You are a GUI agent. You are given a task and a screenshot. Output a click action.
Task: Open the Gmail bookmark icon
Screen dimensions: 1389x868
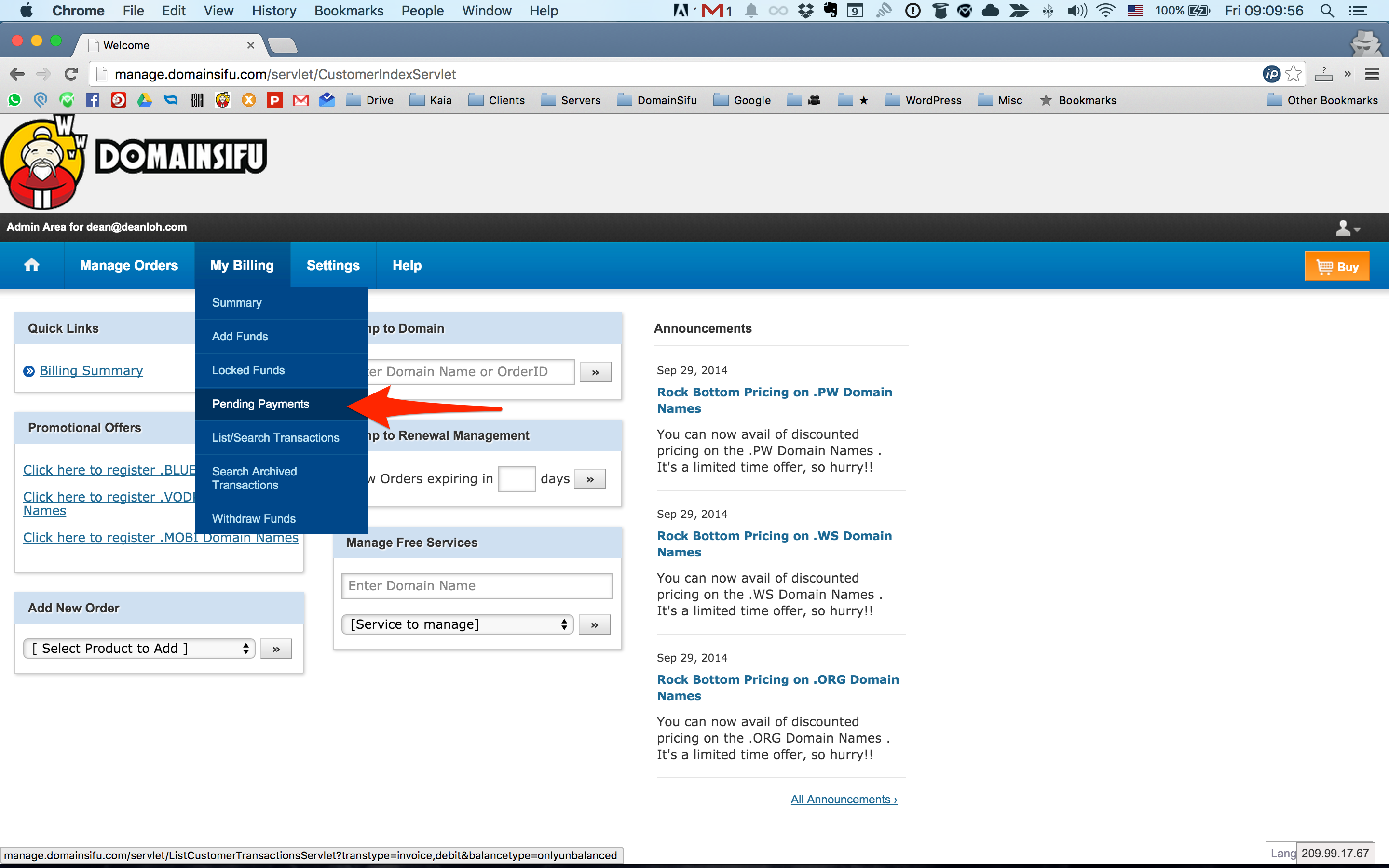tap(301, 100)
